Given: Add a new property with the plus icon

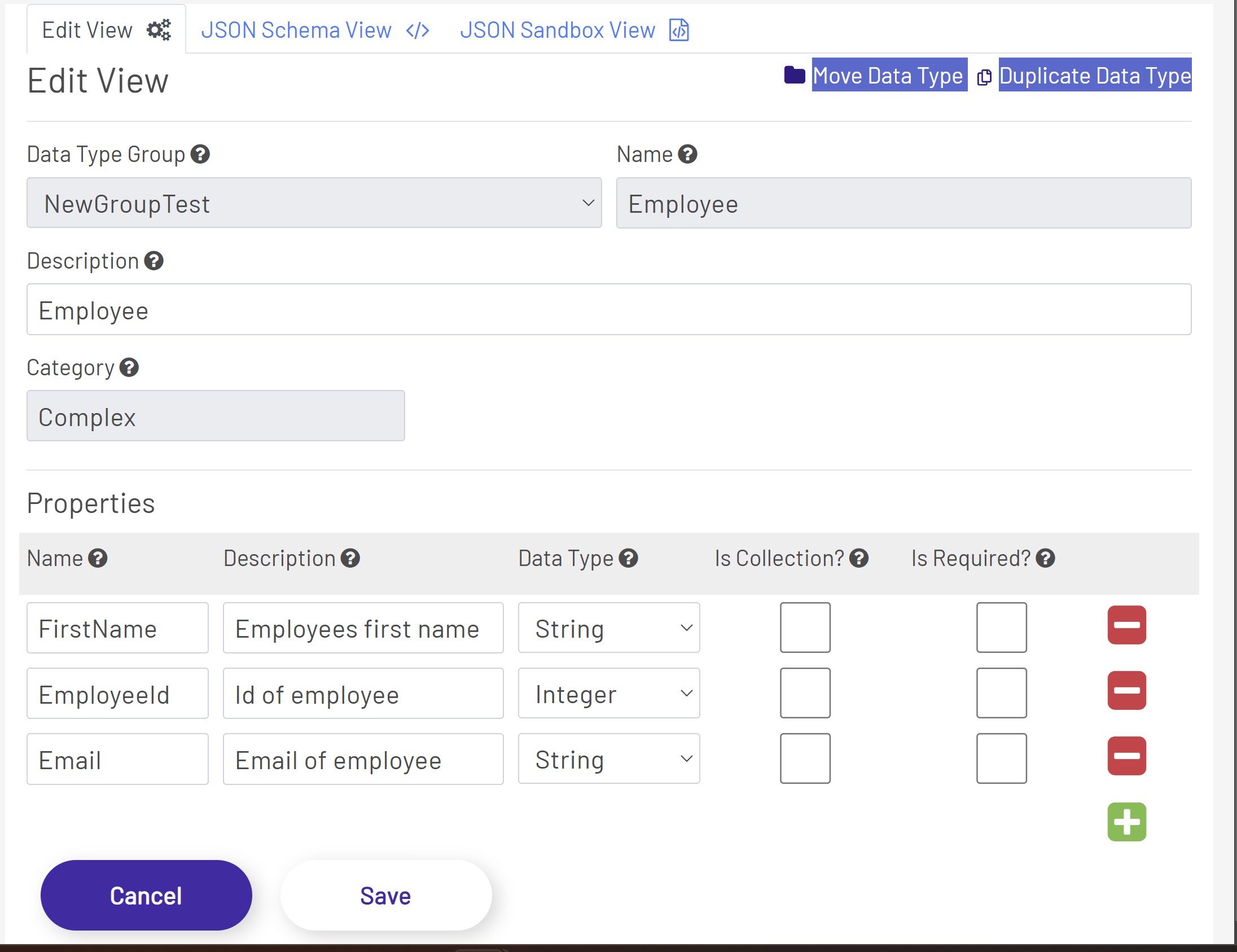Looking at the screenshot, I should tap(1126, 822).
